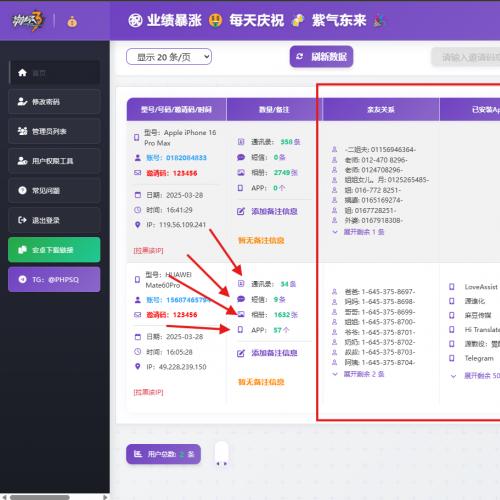The image size is (500, 500).
Task: Open the 常见问题 menu item
Action: 54,191
